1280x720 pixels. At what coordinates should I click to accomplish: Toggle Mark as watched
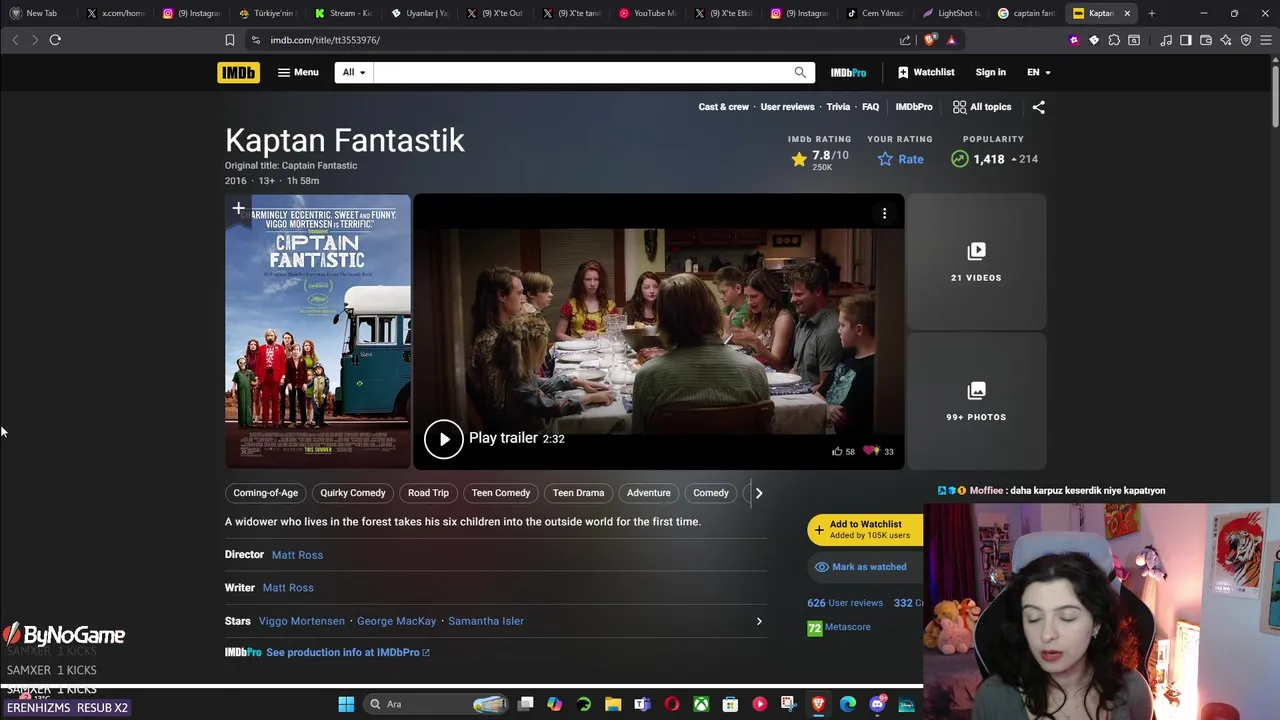(865, 567)
